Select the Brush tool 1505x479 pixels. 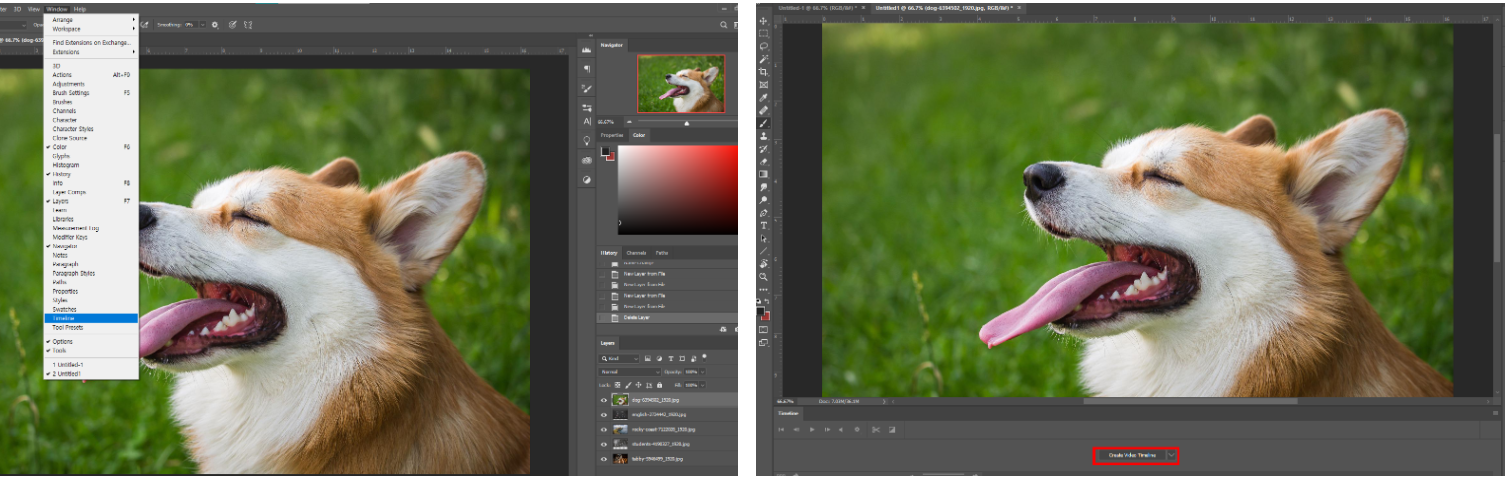763,122
